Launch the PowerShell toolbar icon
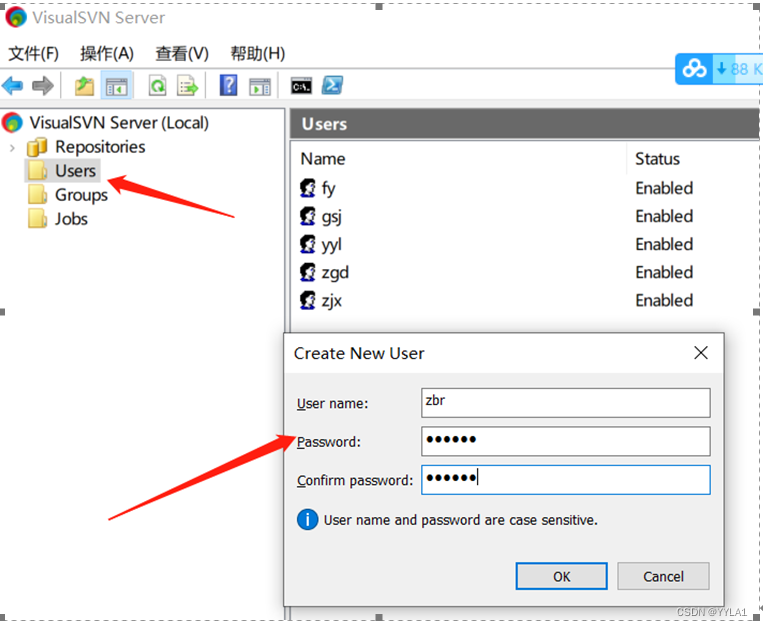763x626 pixels. [x=332, y=86]
